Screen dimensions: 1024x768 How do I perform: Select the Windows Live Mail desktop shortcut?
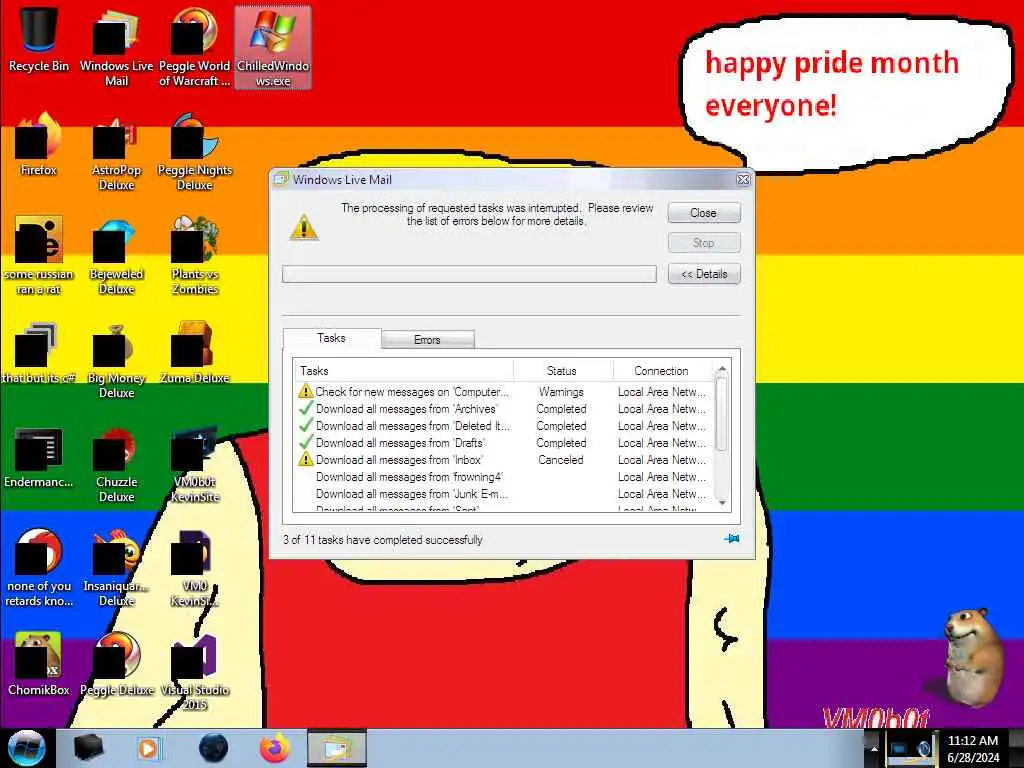tap(116, 47)
